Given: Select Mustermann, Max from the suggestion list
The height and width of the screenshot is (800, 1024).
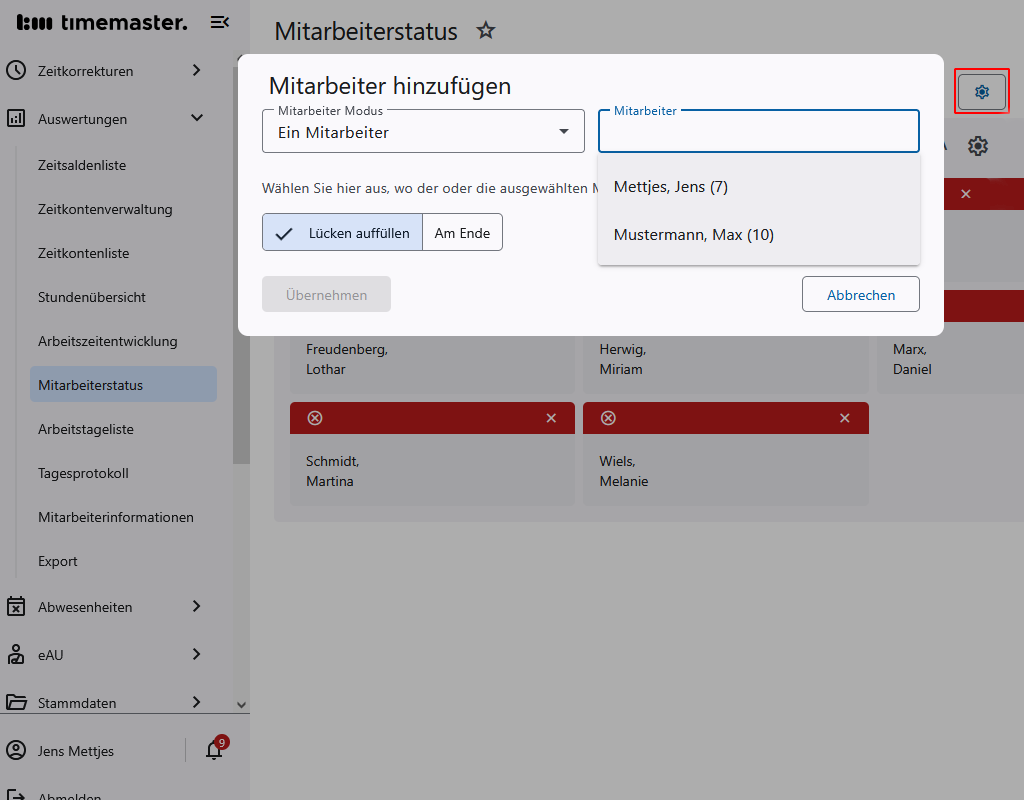Looking at the screenshot, I should 694,234.
